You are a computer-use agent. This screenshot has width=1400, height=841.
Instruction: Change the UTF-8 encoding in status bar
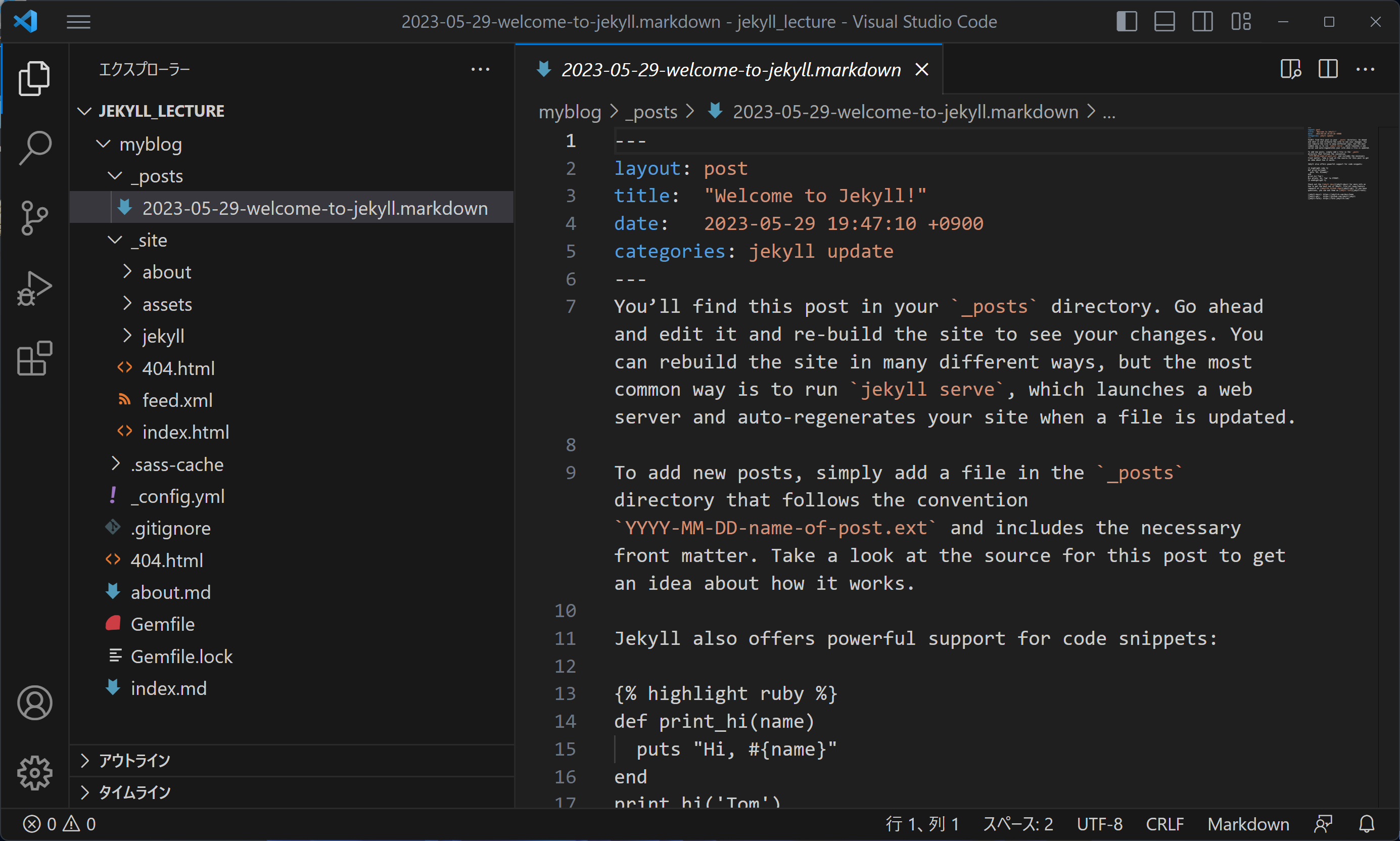1099,824
